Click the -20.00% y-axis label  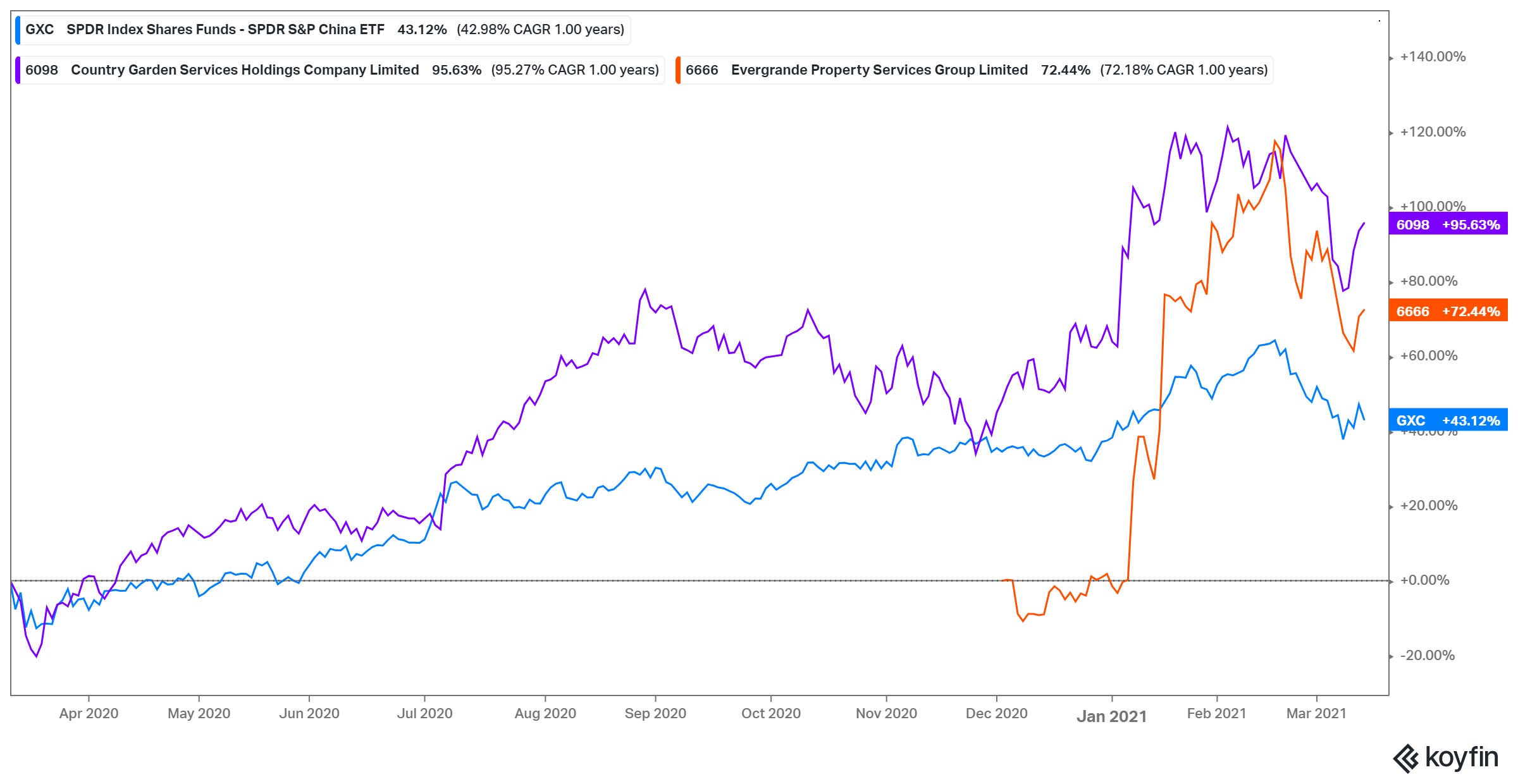[1428, 656]
